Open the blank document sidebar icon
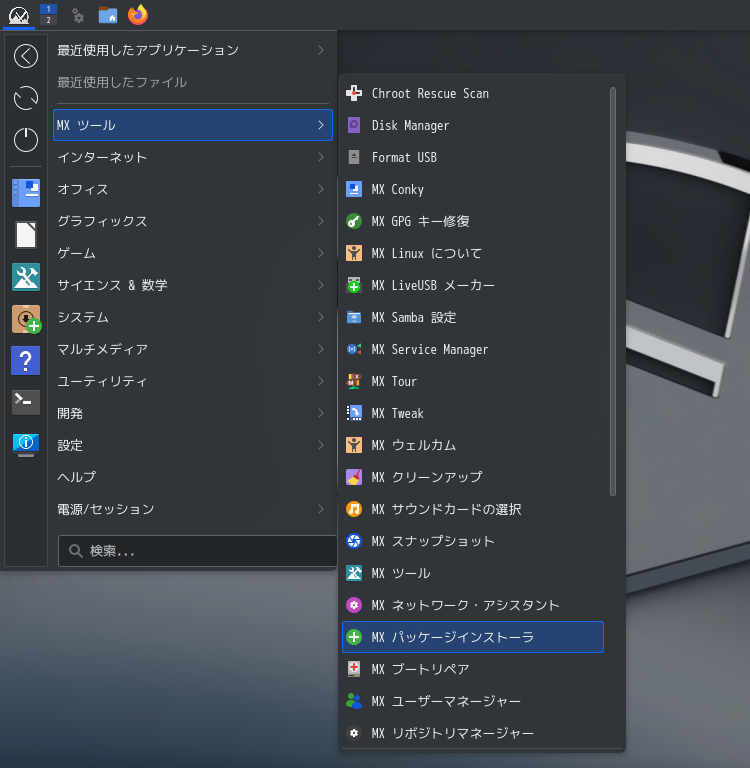Screen dimensions: 750x768 tap(26, 235)
